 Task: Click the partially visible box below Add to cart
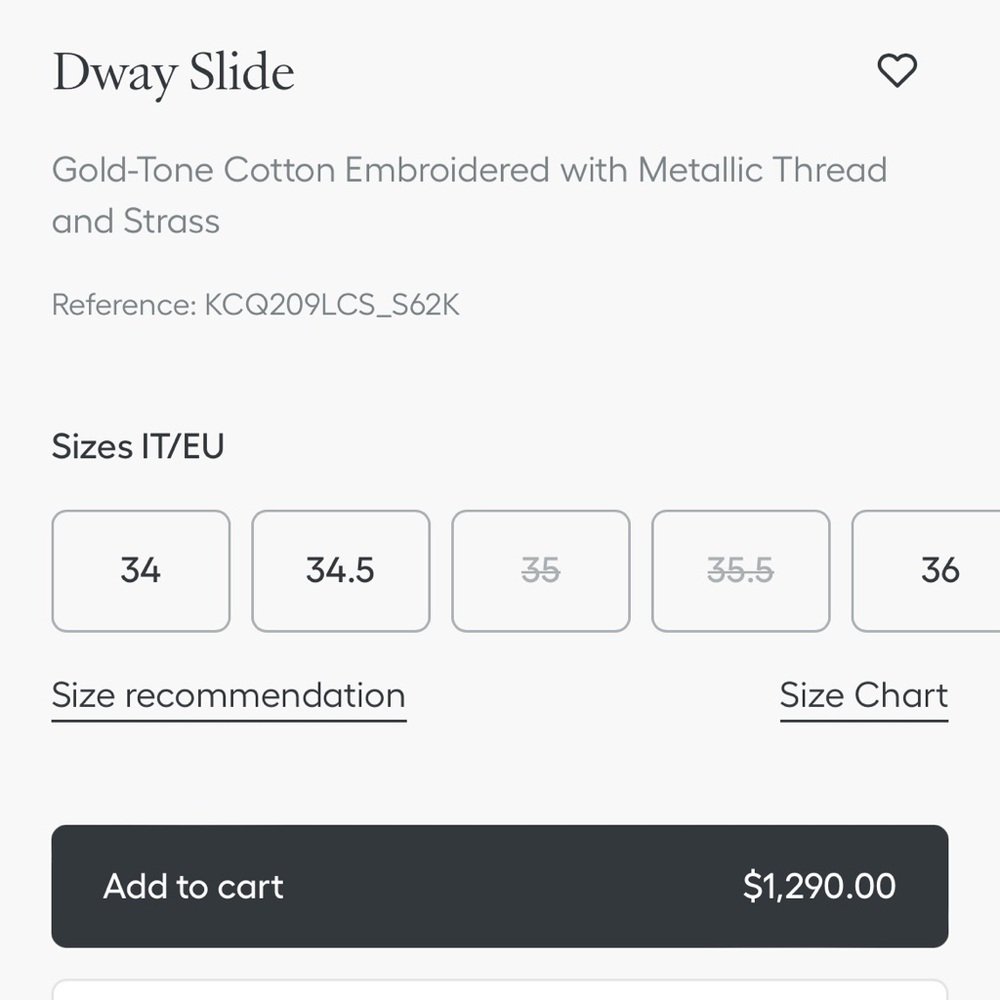point(500,990)
